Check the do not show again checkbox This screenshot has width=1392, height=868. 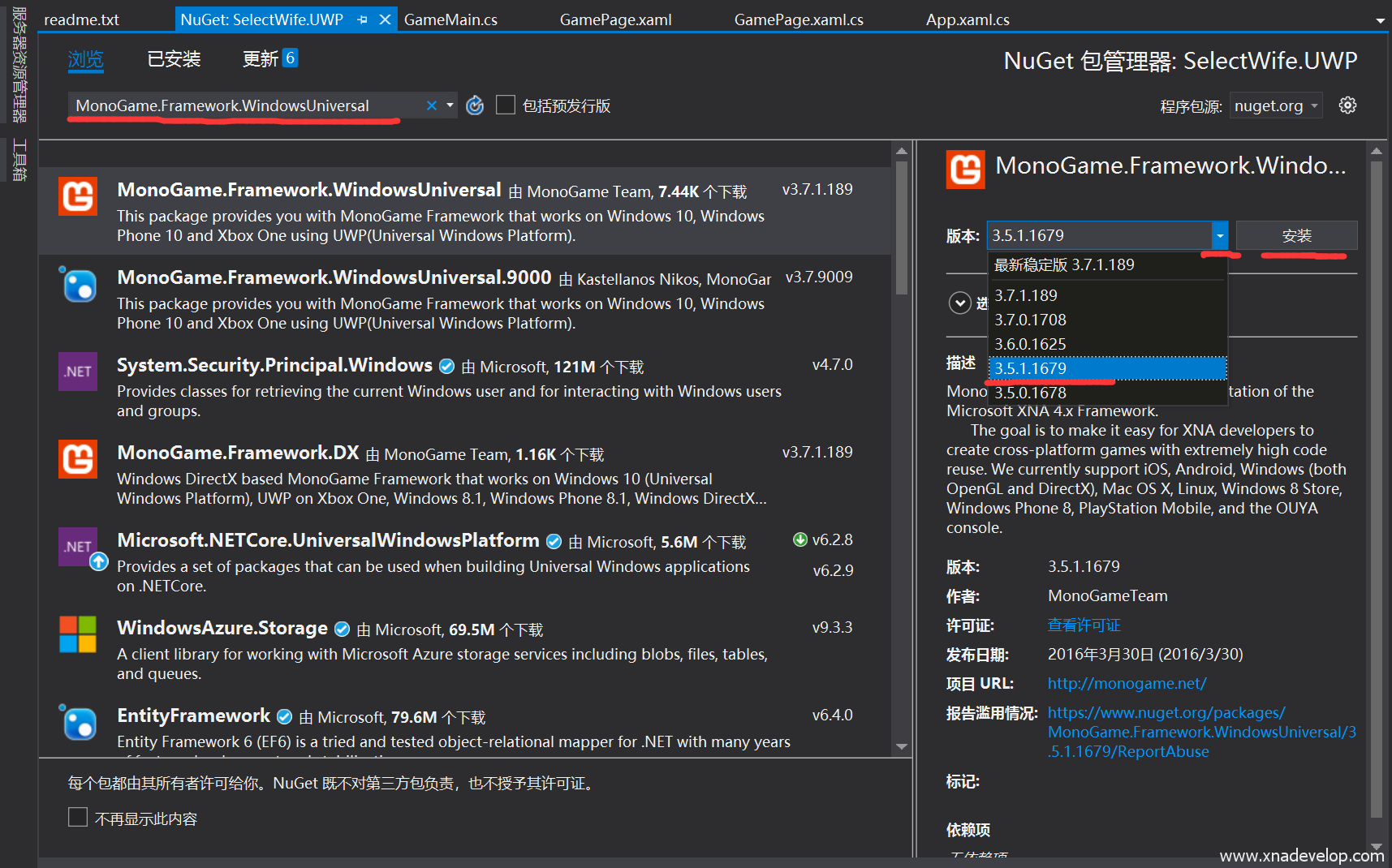[x=78, y=818]
